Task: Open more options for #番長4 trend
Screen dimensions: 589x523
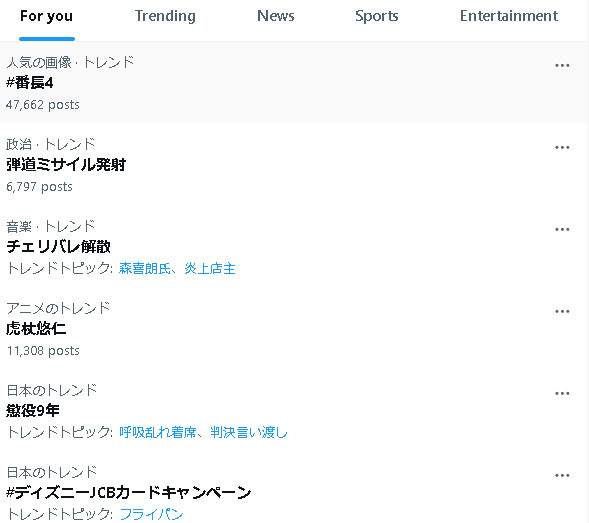Action: (562, 65)
